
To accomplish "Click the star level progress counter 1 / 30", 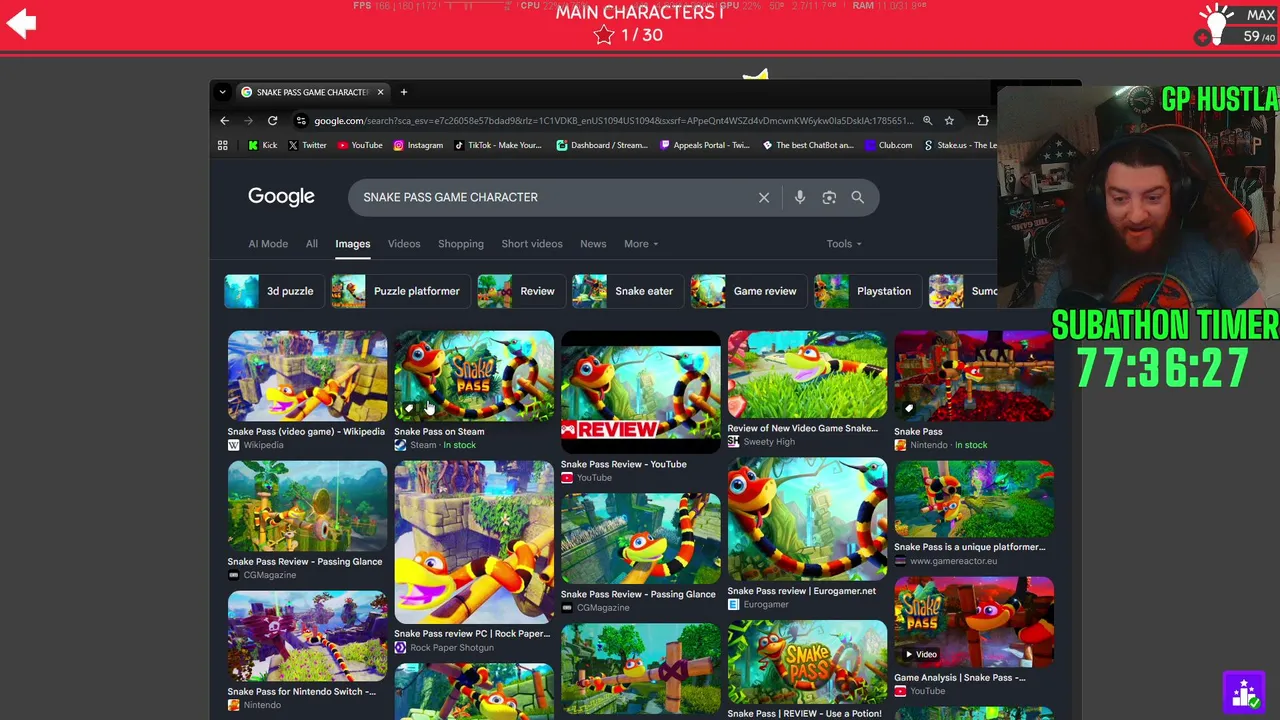I will click(629, 35).
